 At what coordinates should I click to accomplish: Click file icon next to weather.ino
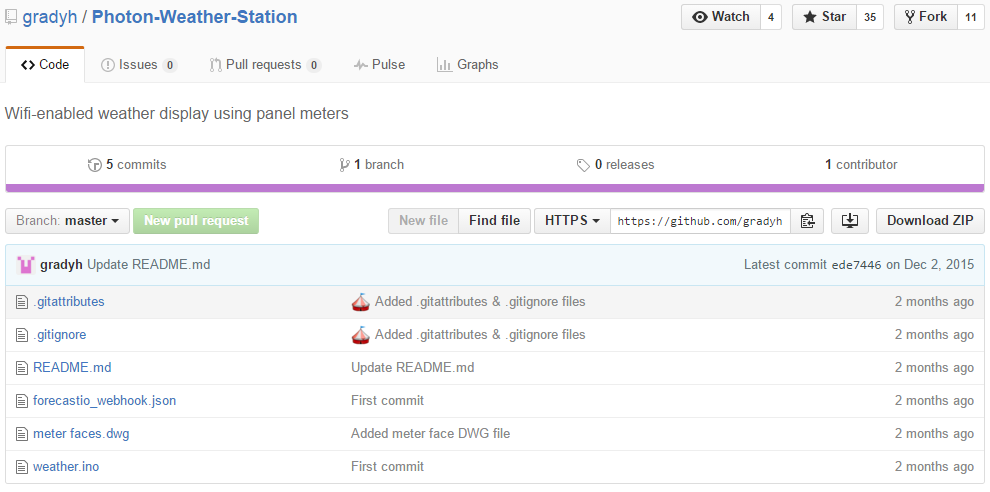[x=22, y=467]
